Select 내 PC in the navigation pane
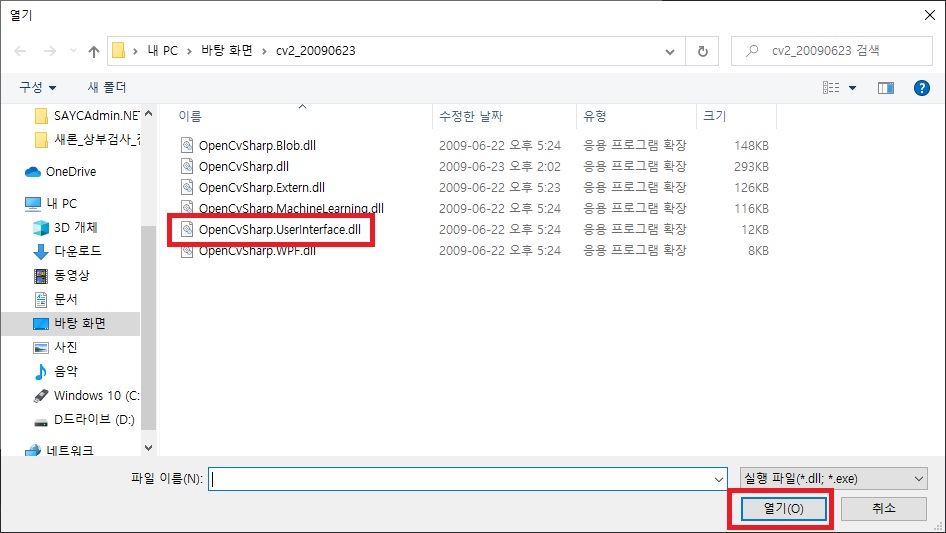The height and width of the screenshot is (533, 946). pyautogui.click(x=51, y=203)
